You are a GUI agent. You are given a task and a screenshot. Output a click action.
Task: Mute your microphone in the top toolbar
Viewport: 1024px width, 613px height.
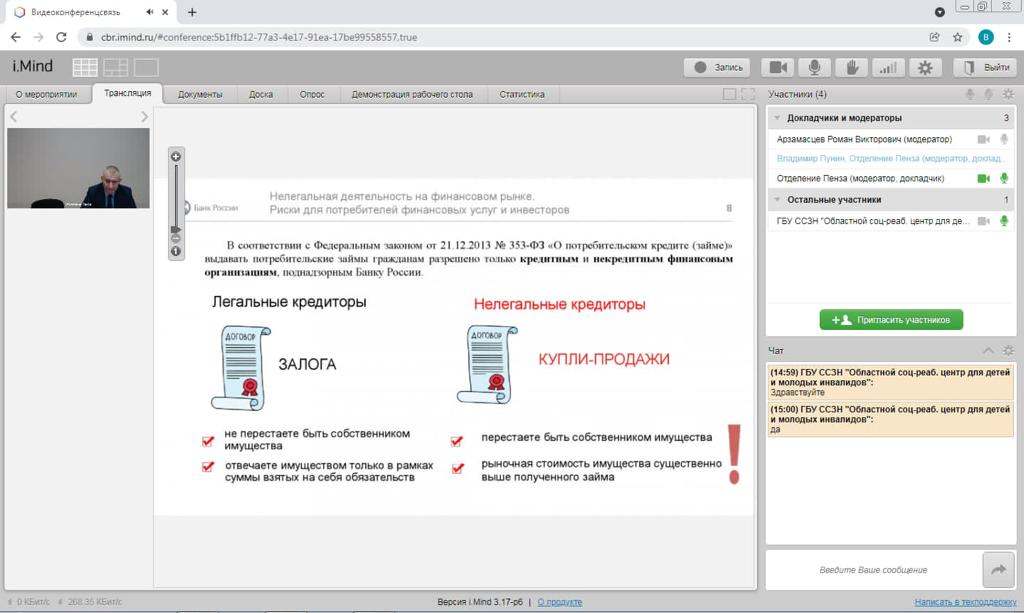(814, 67)
